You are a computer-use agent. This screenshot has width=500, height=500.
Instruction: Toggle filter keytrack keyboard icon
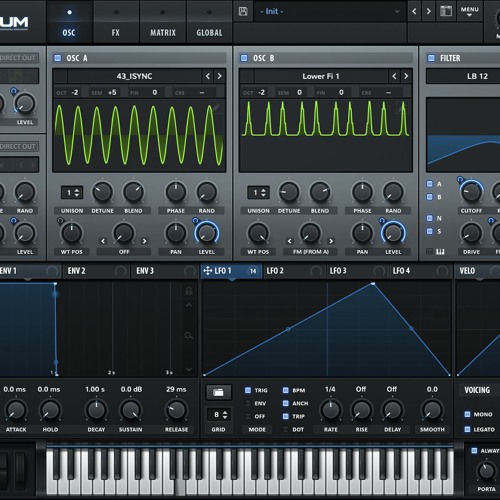(440, 252)
